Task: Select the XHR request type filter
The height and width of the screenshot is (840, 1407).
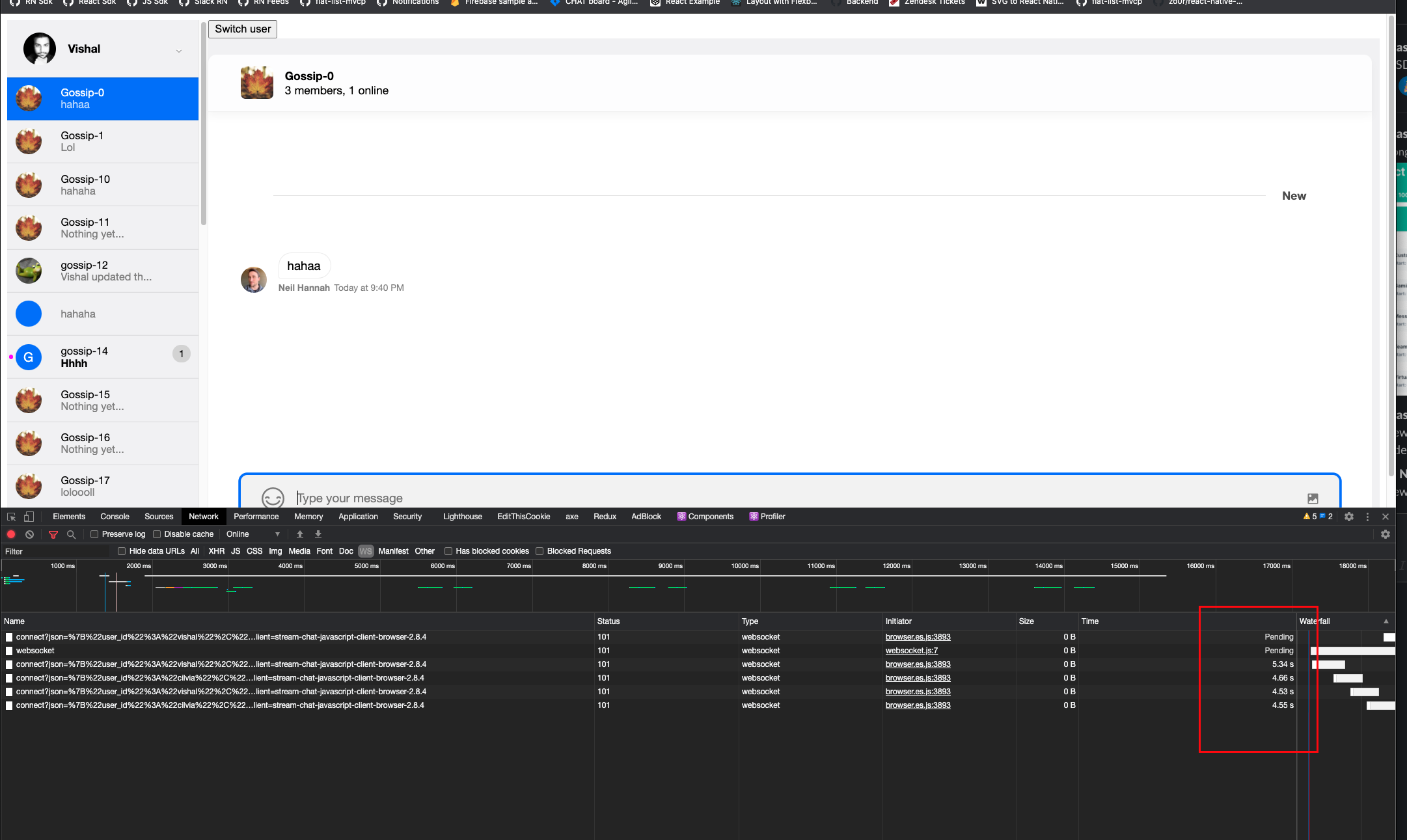Action: click(216, 551)
